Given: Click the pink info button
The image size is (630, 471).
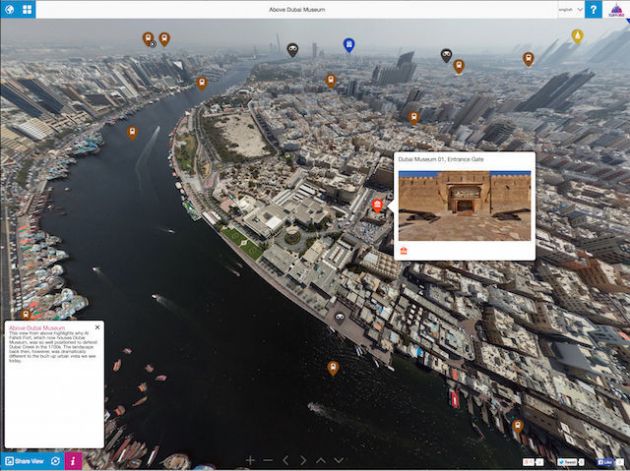Looking at the screenshot, I should 73,461.
